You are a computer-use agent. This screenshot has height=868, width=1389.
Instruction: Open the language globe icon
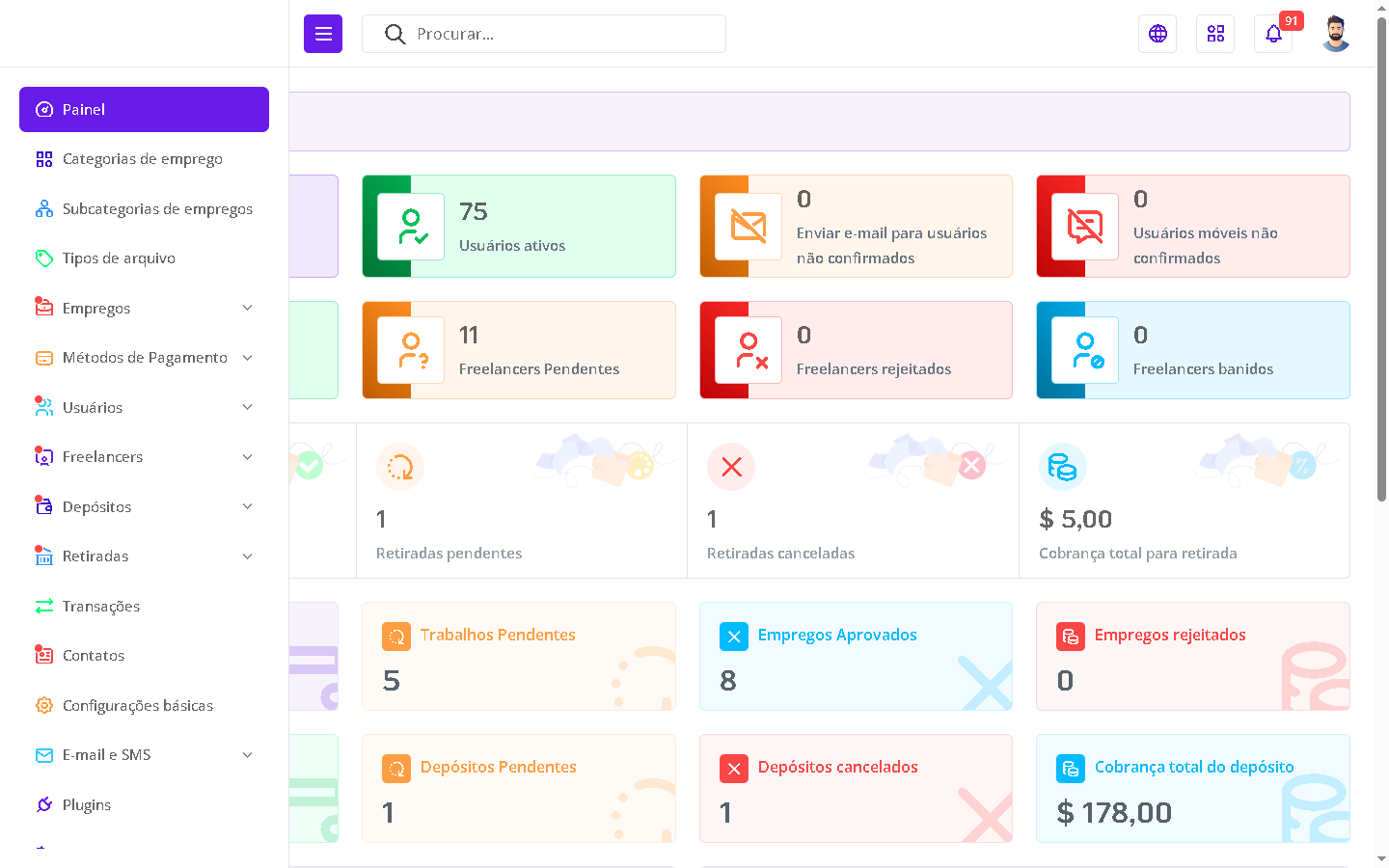click(1157, 34)
